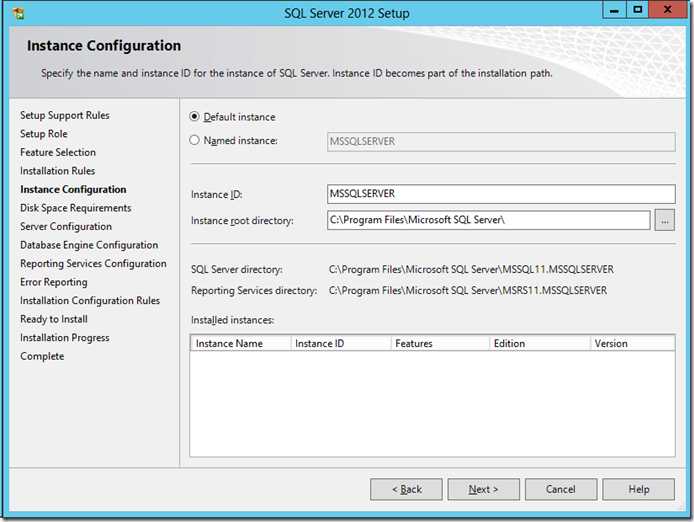The height and width of the screenshot is (522, 694).
Task: Cancel the SQL Server setup
Action: coord(561,489)
